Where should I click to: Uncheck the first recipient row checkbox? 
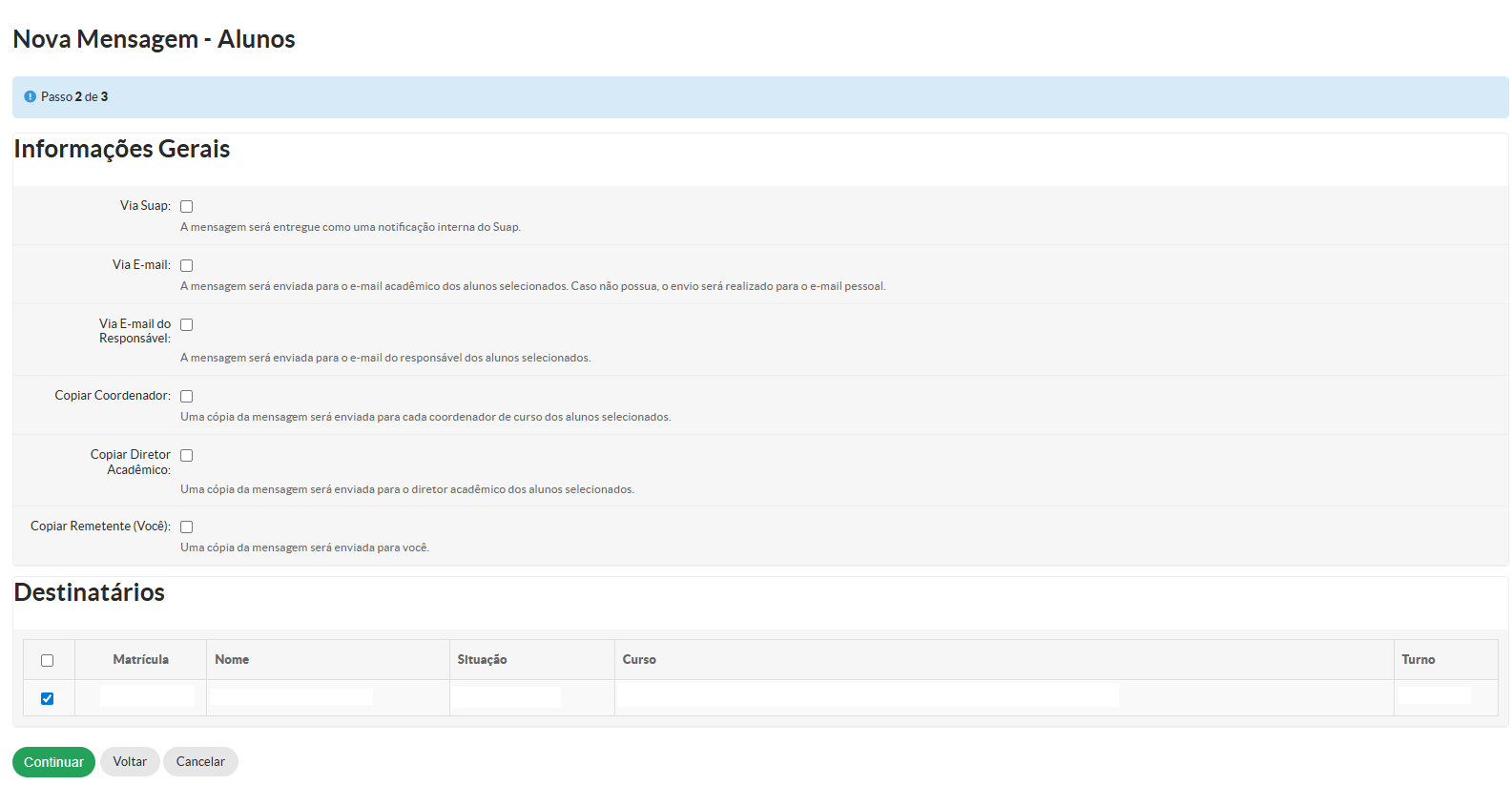(48, 698)
